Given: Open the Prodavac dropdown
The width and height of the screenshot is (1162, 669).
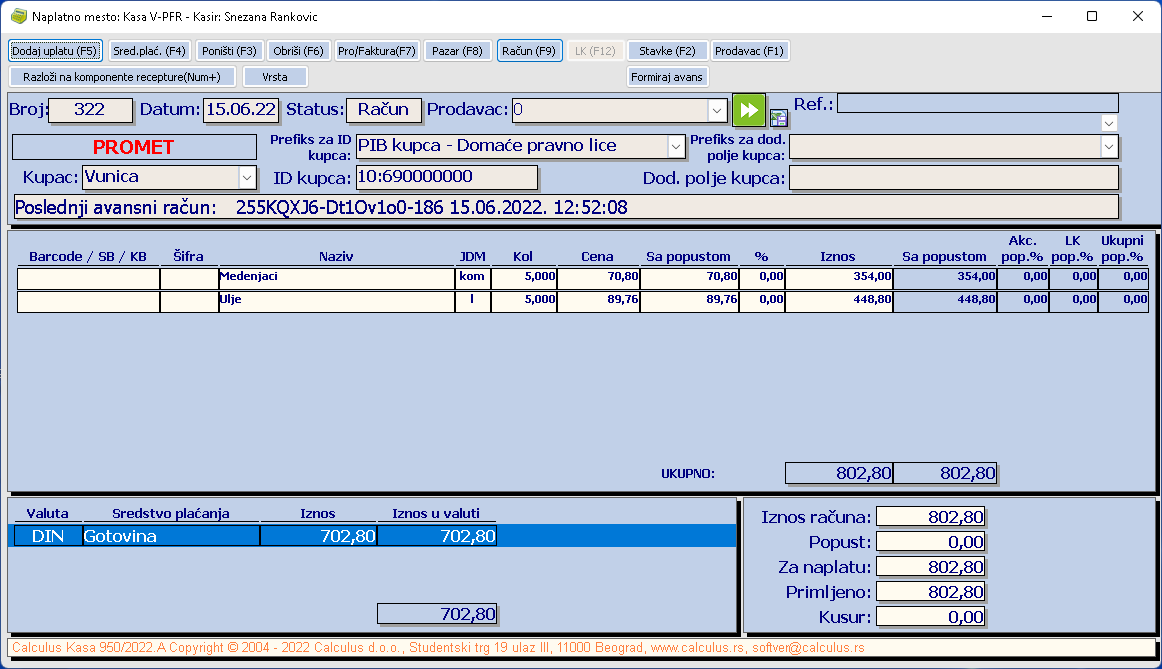Looking at the screenshot, I should coord(717,110).
